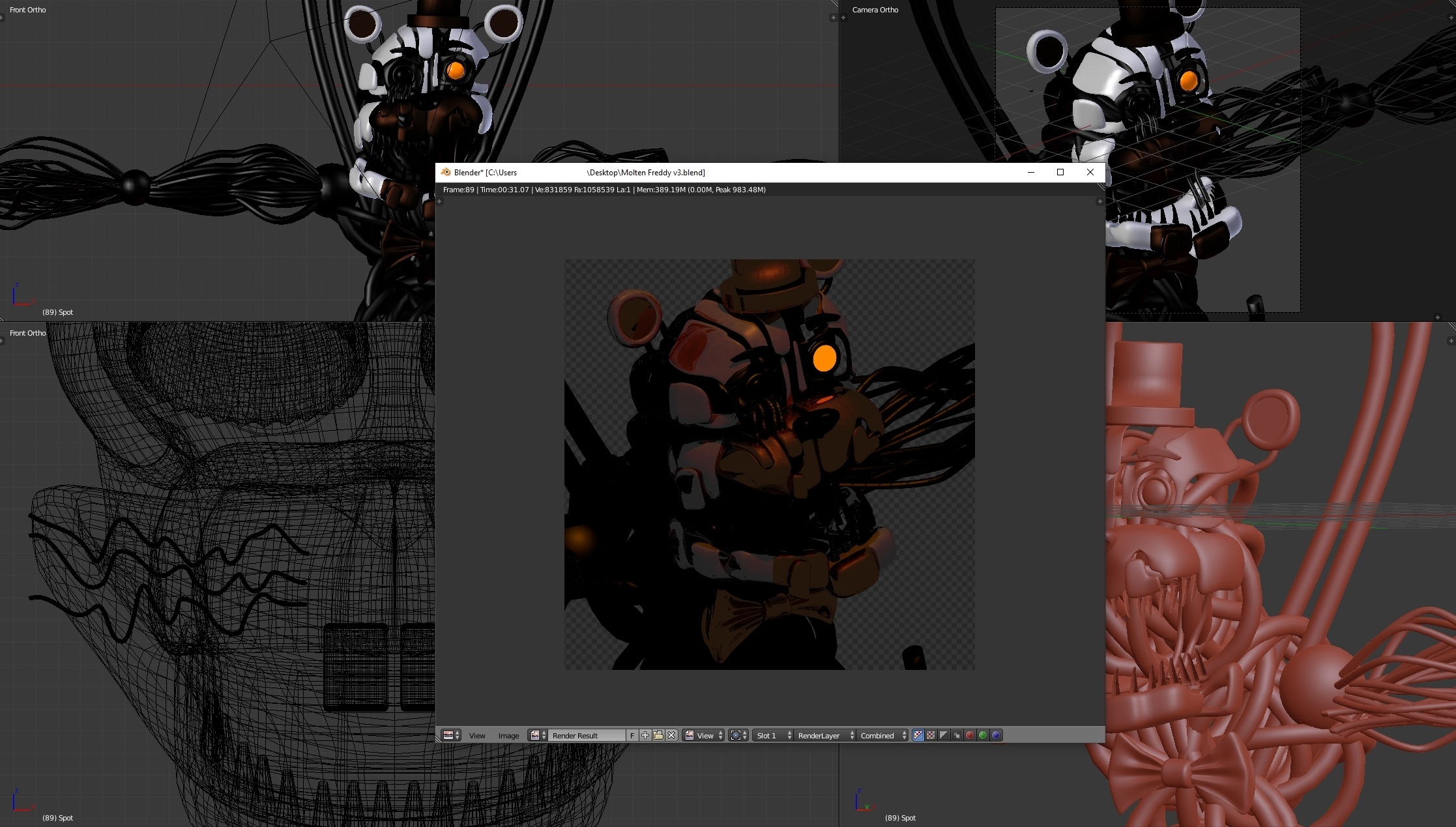Viewport: 1456px width, 827px height.
Task: Toggle the Blue channel display
Action: pos(996,735)
